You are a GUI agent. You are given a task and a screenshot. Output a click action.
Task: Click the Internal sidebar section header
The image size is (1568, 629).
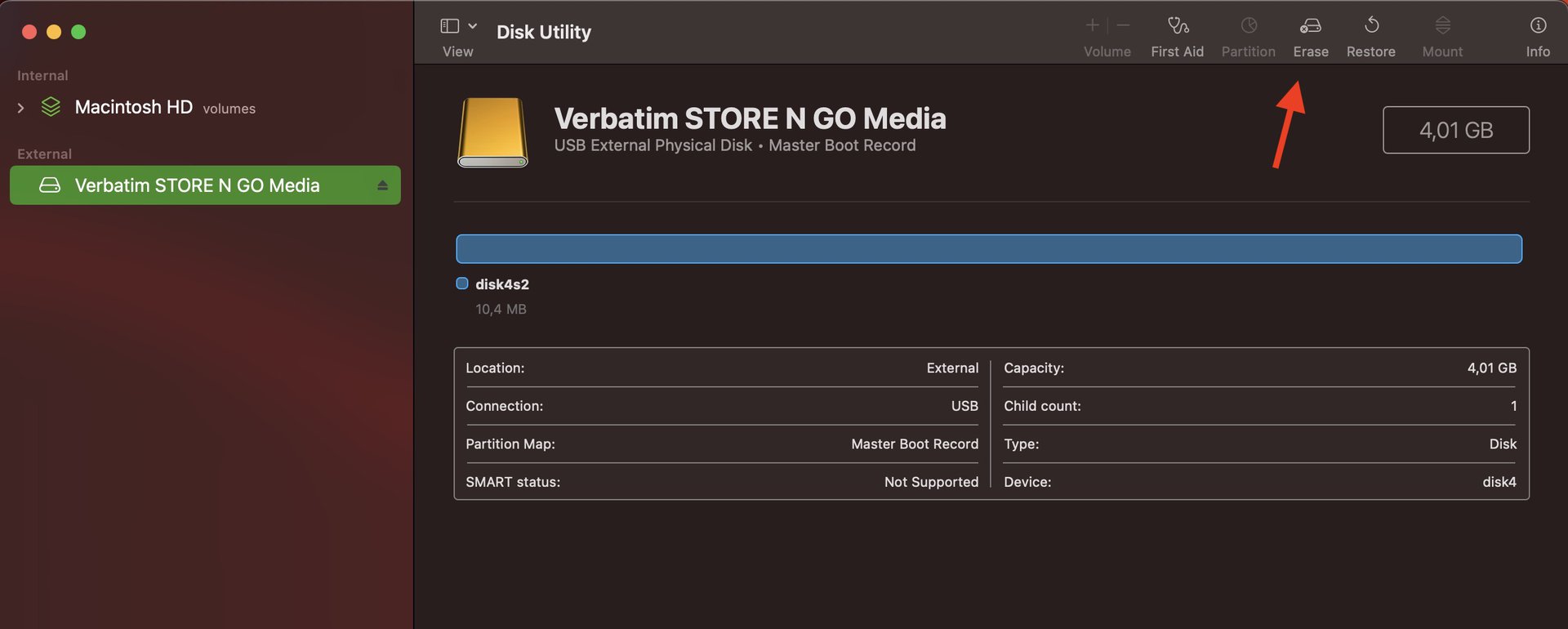click(x=42, y=75)
